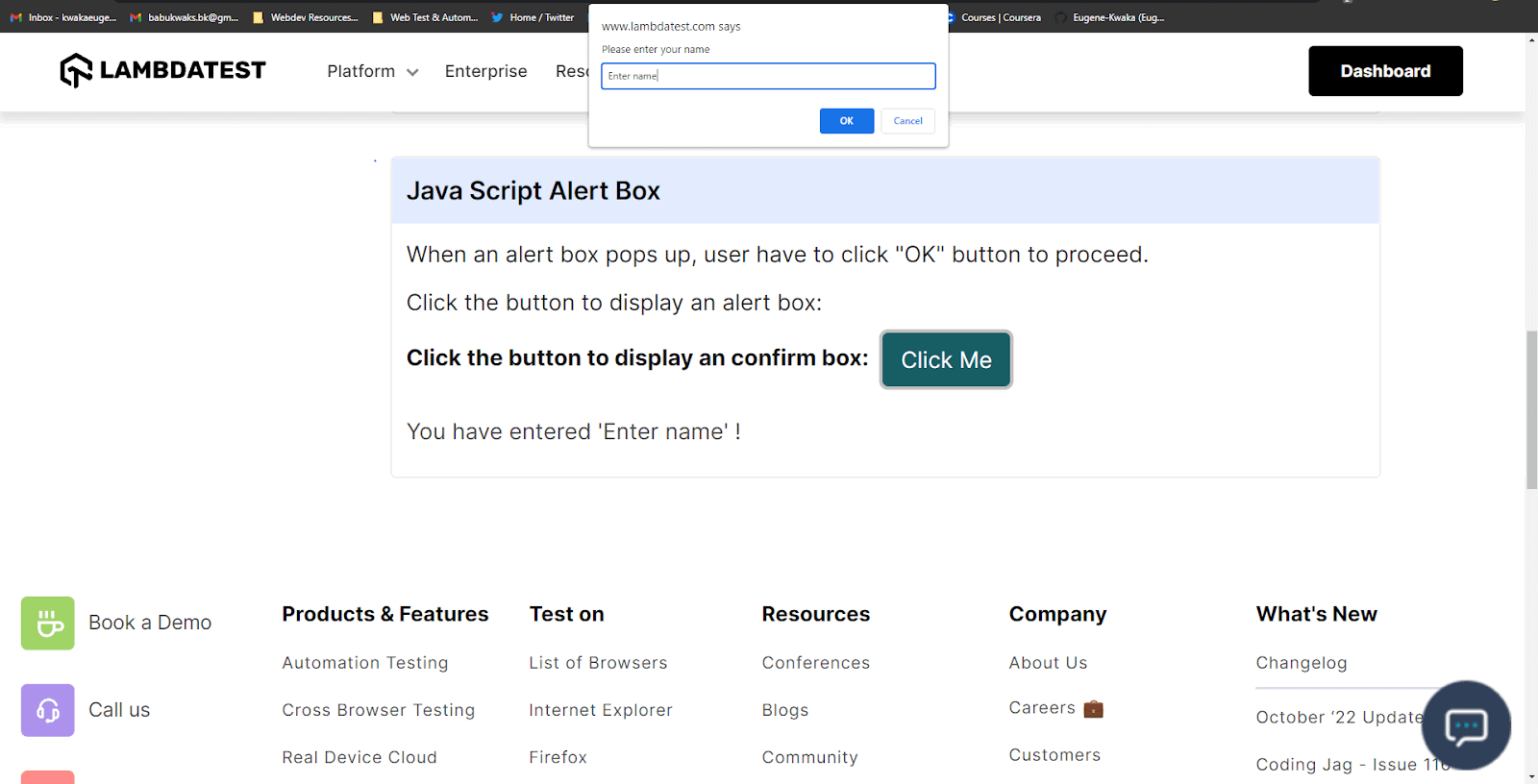Viewport: 1538px width, 784px height.
Task: Click the LambdaTest logo
Action: tap(162, 70)
